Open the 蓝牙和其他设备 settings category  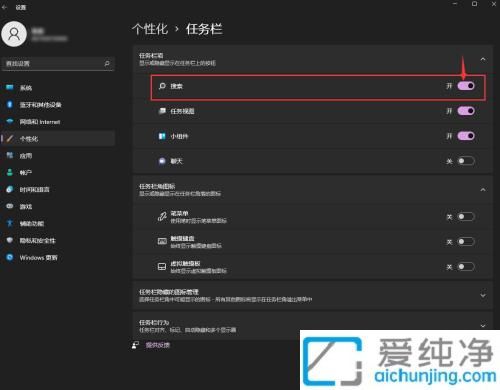(58, 105)
